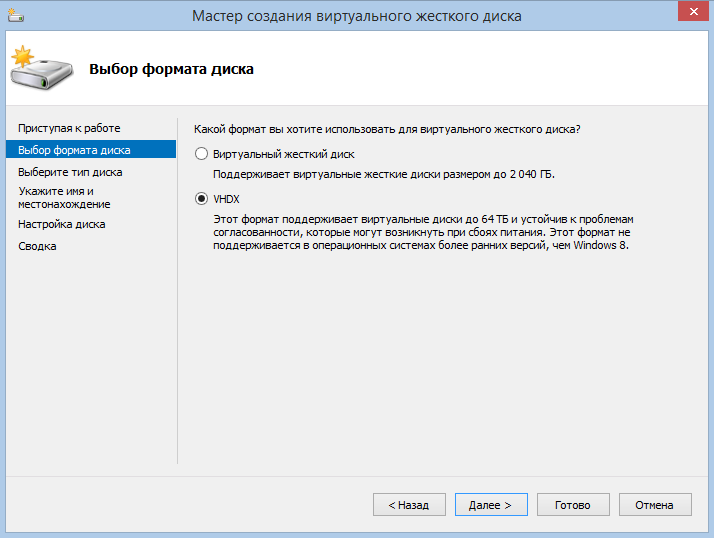Click the 'Выбор формата диска' page heading

[x=171, y=69]
